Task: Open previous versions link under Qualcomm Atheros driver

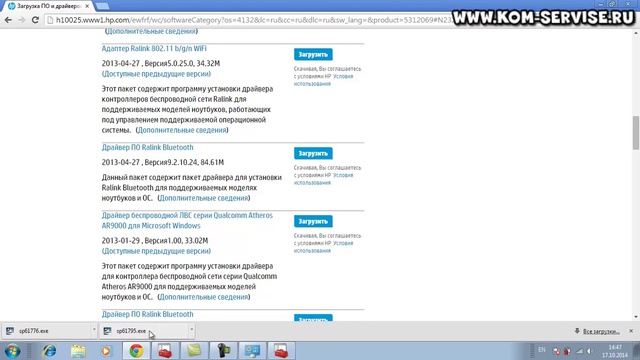Action: pos(156,251)
